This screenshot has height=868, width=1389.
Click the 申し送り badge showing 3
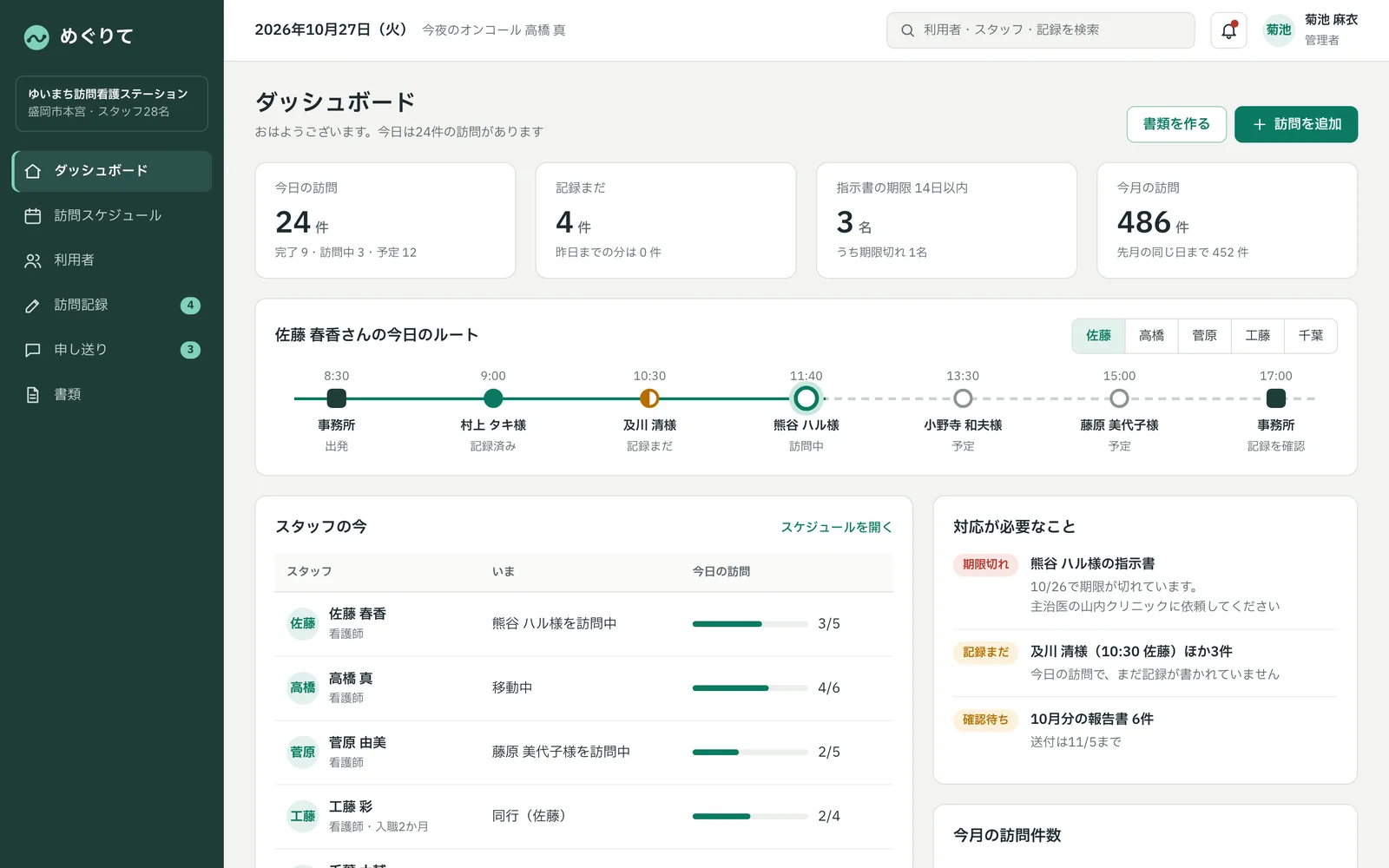pos(190,350)
